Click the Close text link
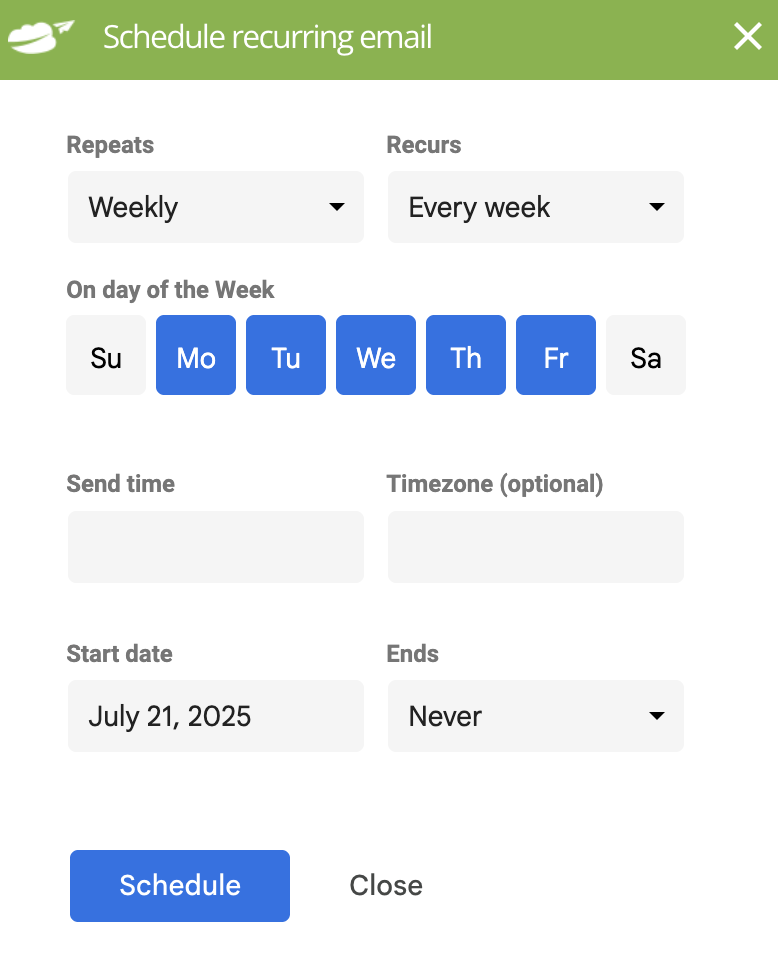Image resolution: width=778 pixels, height=958 pixels. pyautogui.click(x=386, y=886)
